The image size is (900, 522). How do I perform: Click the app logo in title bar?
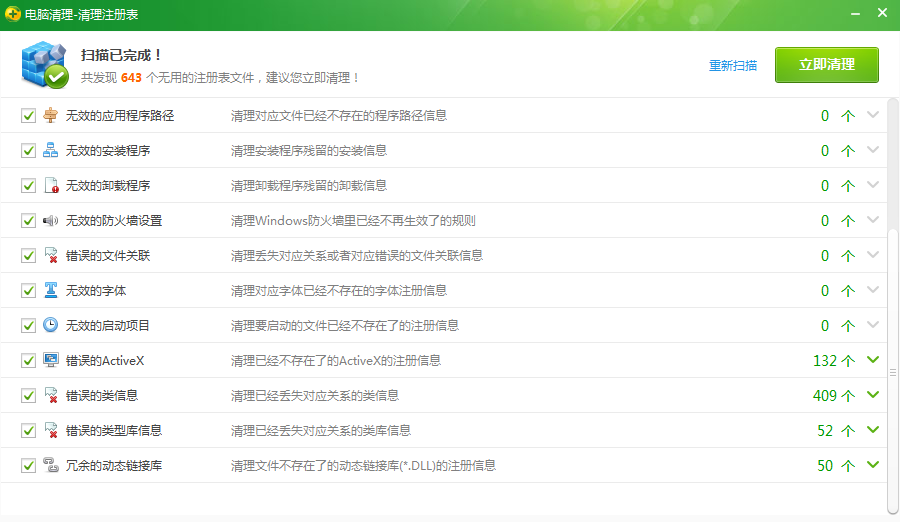click(13, 14)
